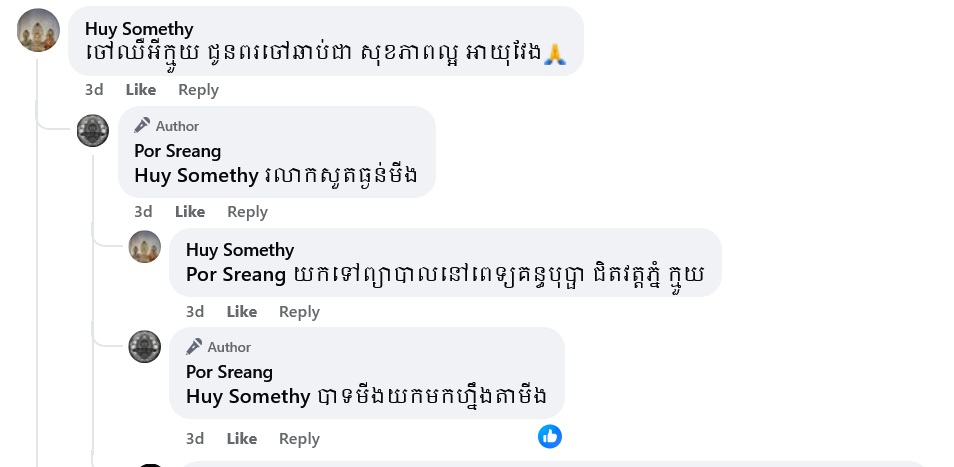This screenshot has height=467, width=954.
Task: Click Por Sreang's first reply avatar
Action: [x=93, y=130]
